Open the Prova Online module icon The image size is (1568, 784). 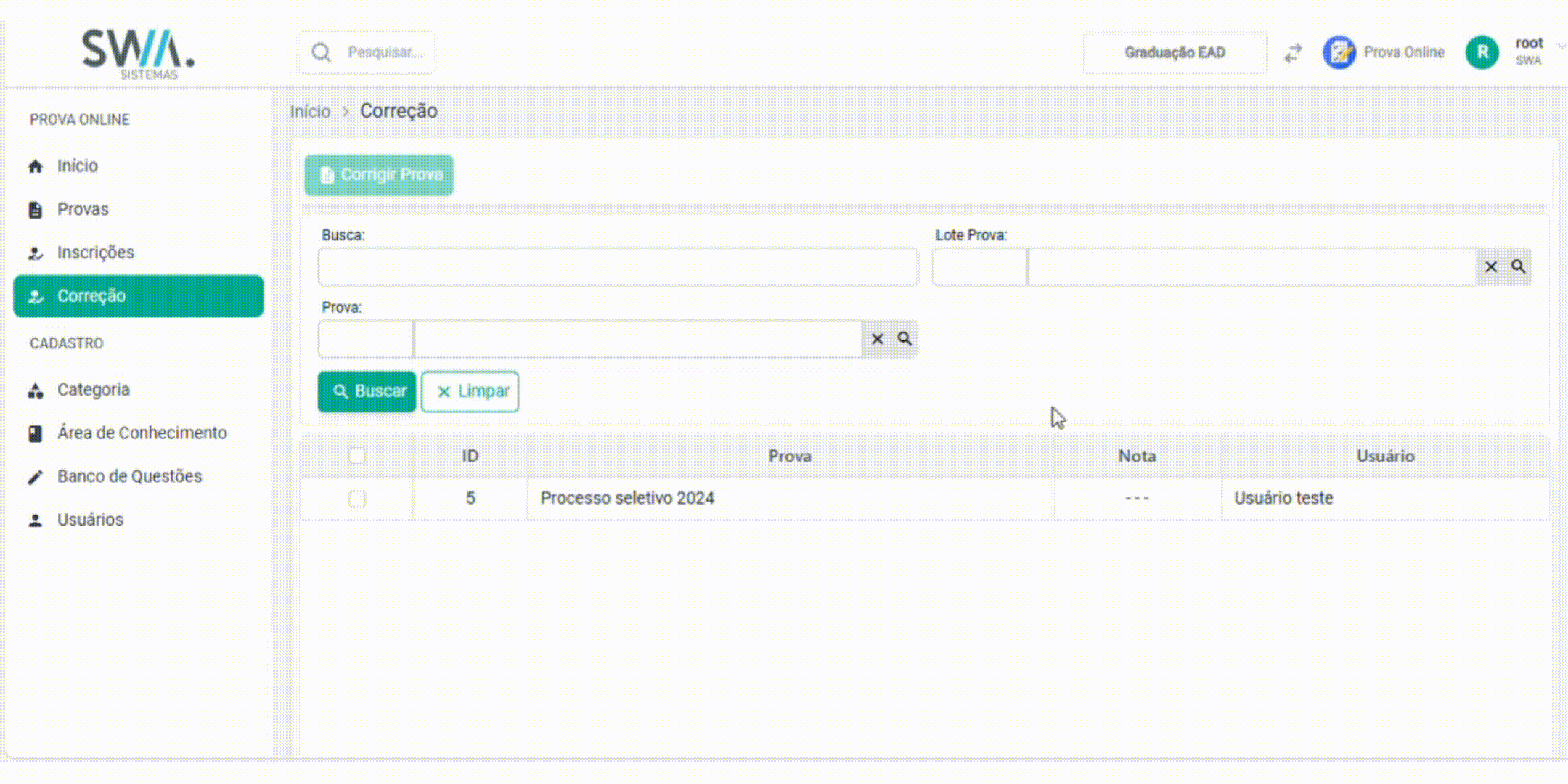[x=1339, y=52]
